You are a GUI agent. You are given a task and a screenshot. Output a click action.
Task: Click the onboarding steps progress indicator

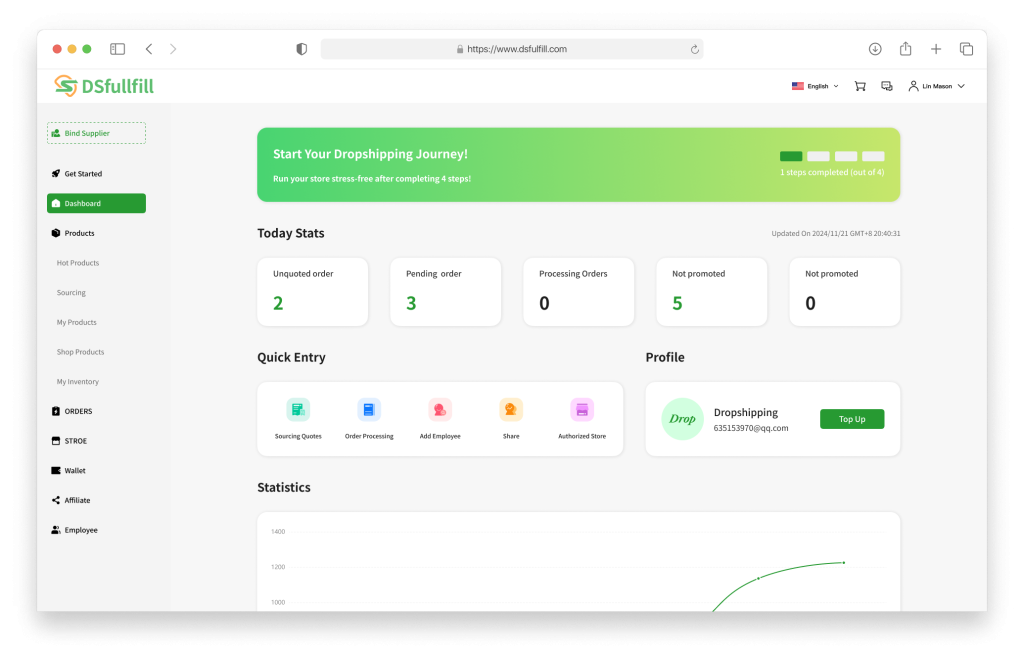coord(831,156)
